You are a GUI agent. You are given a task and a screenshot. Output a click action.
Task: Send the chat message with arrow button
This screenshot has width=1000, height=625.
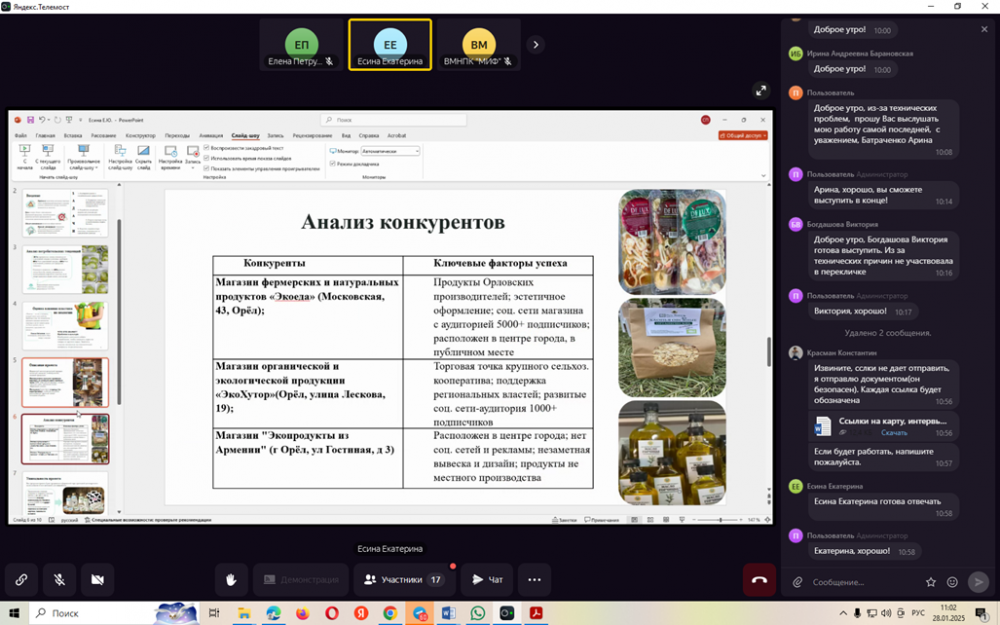click(x=979, y=582)
